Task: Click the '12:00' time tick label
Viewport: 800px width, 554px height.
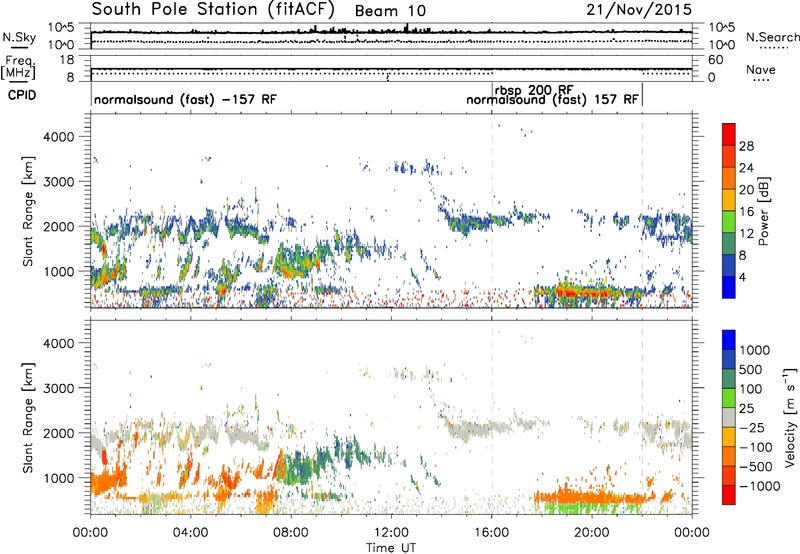Action: (x=391, y=533)
